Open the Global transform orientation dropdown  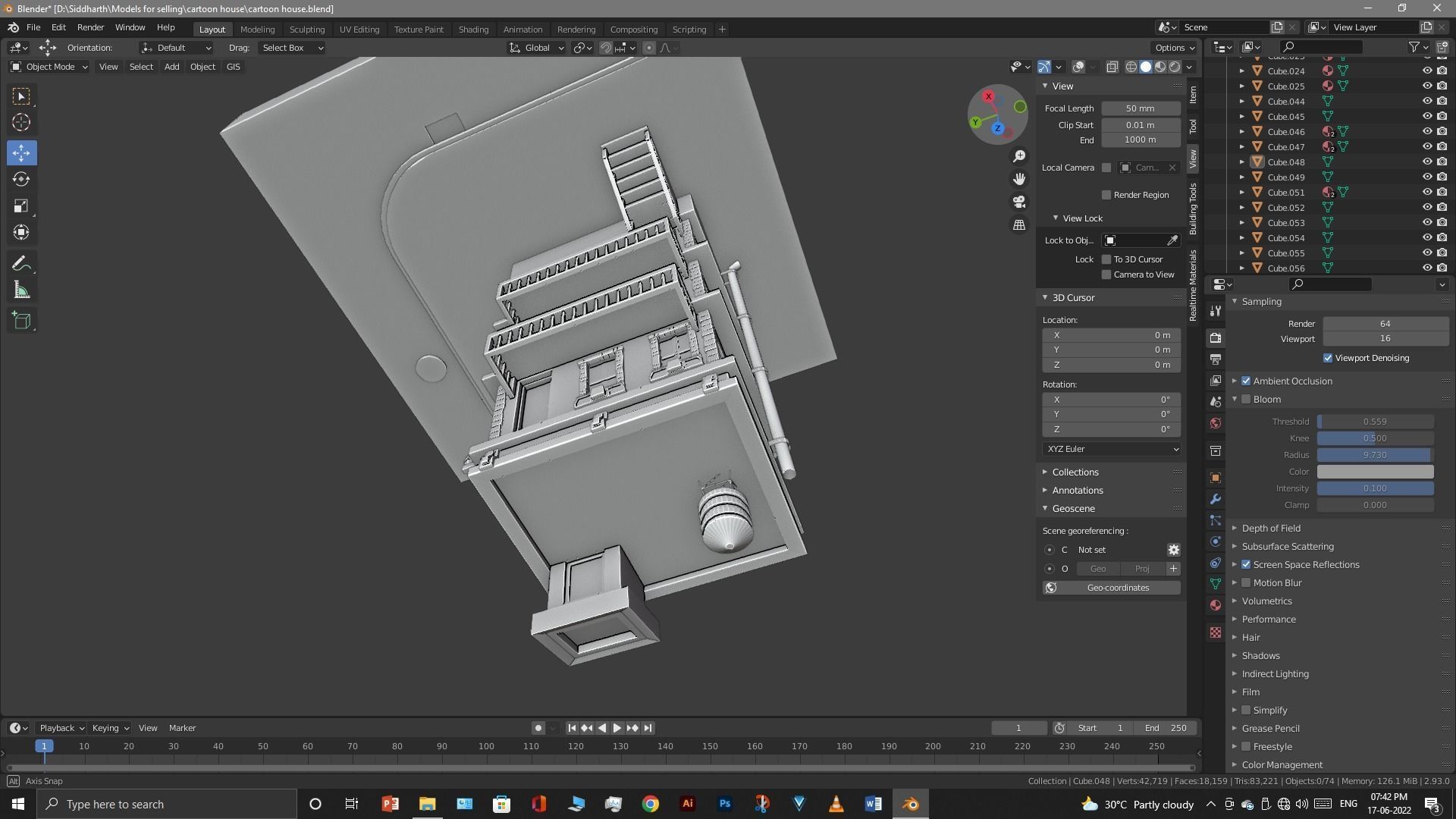click(536, 48)
